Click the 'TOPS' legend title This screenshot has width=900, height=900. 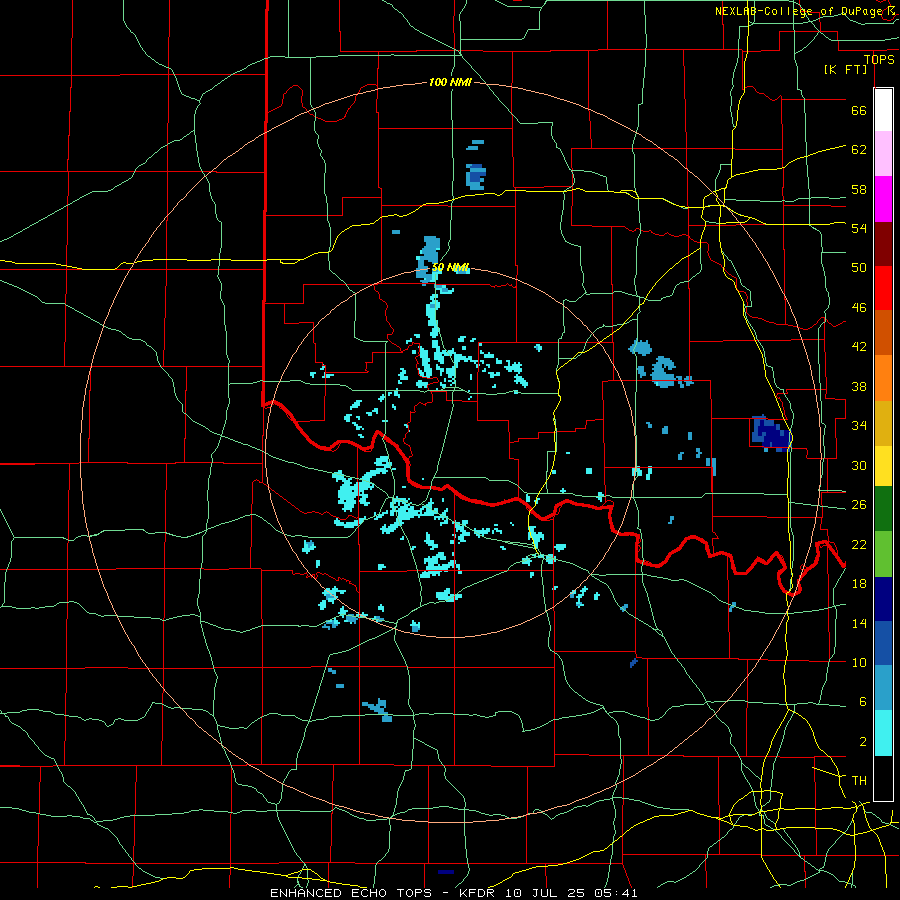click(x=879, y=60)
